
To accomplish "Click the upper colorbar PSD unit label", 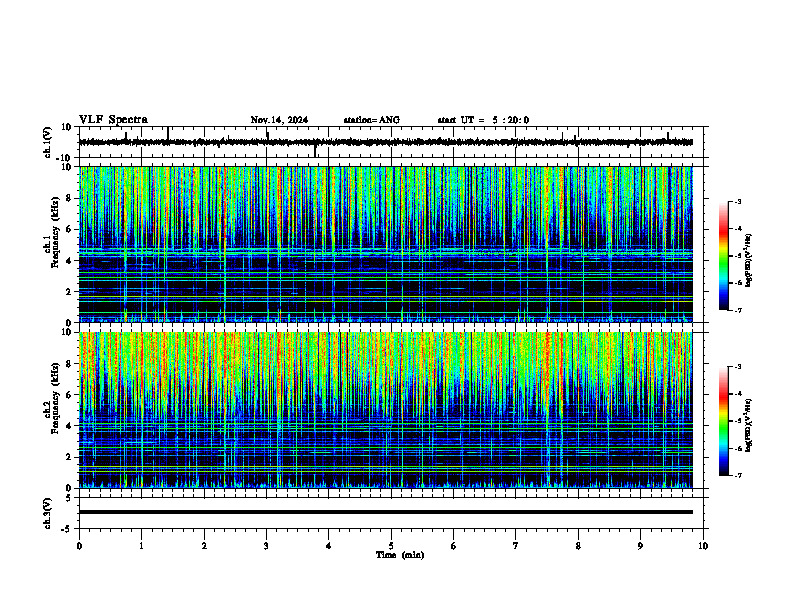I will click(x=749, y=261).
